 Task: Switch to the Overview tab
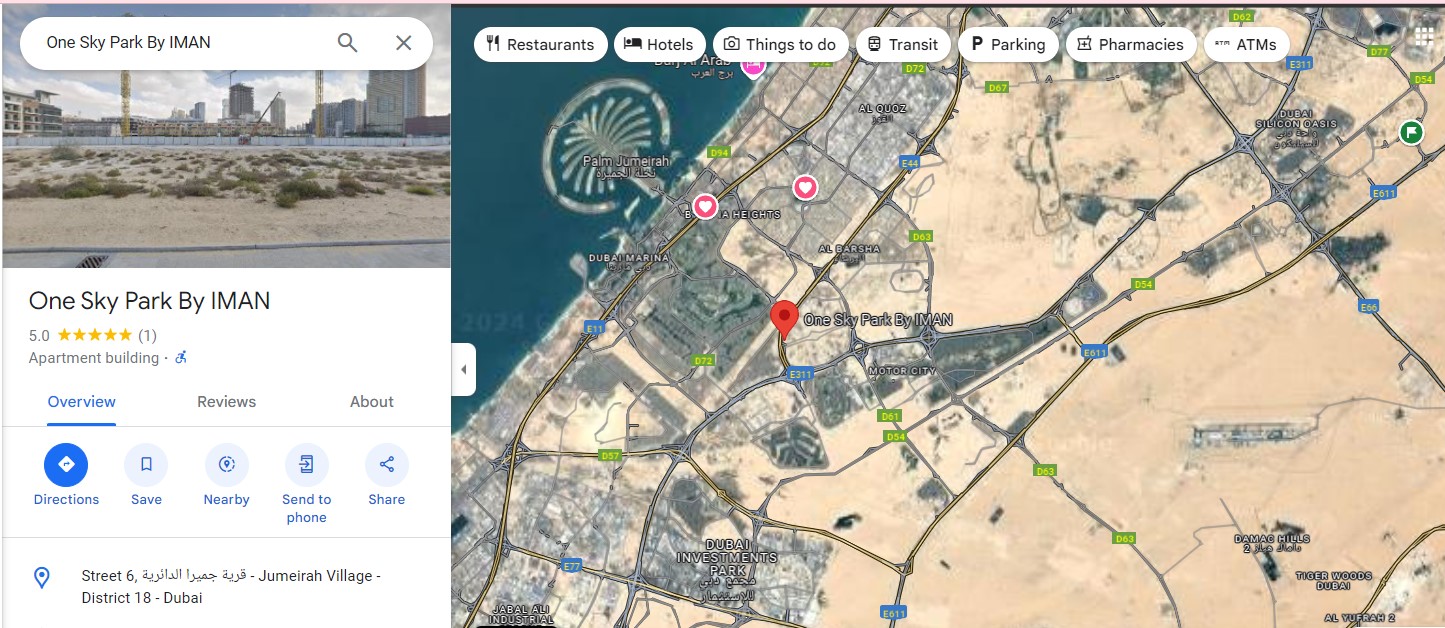(x=82, y=402)
